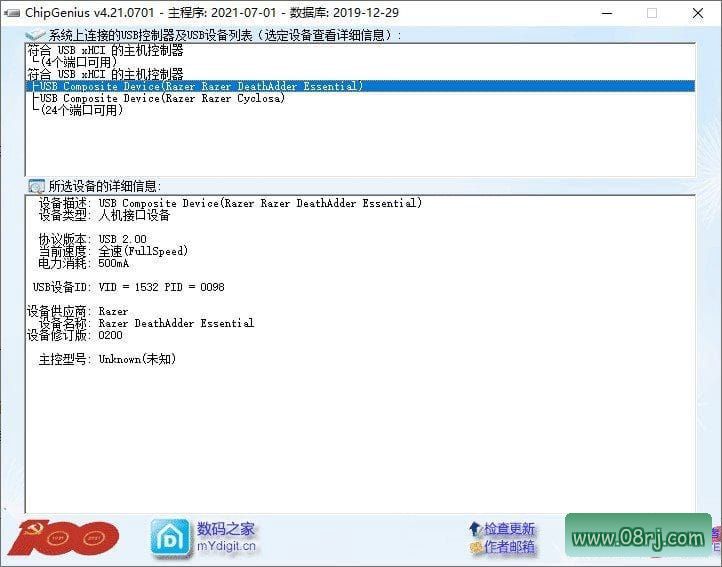This screenshot has width=722, height=567.
Task: Click the USB drive icon beside the device list heading
Action: 35,35
